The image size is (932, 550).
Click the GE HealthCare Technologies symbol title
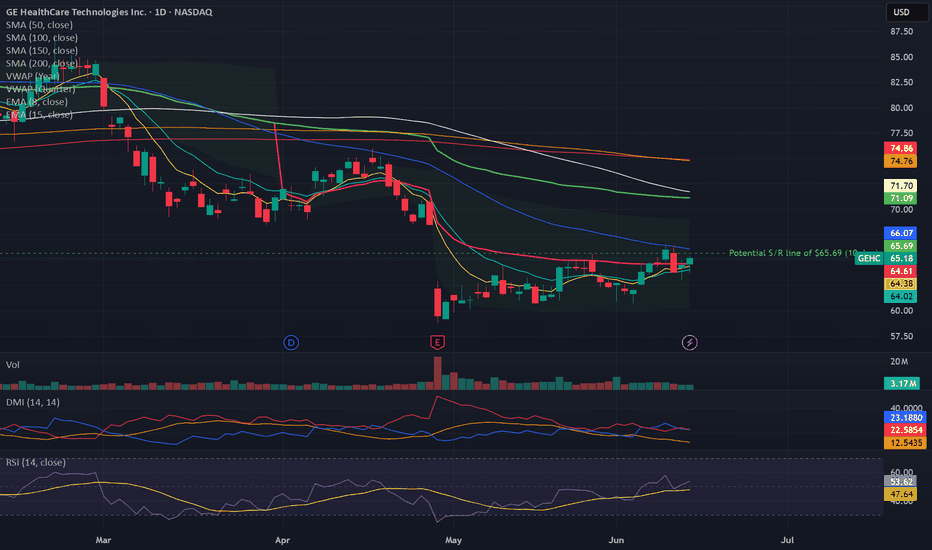click(x=109, y=12)
